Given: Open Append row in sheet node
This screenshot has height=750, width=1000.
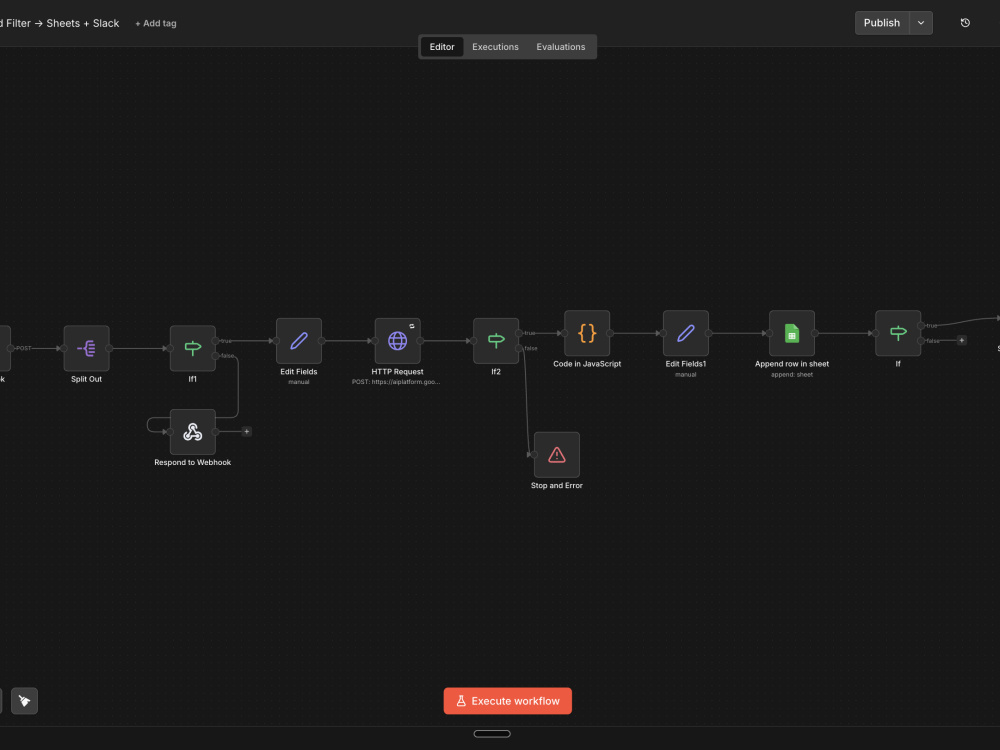Looking at the screenshot, I should point(791,333).
